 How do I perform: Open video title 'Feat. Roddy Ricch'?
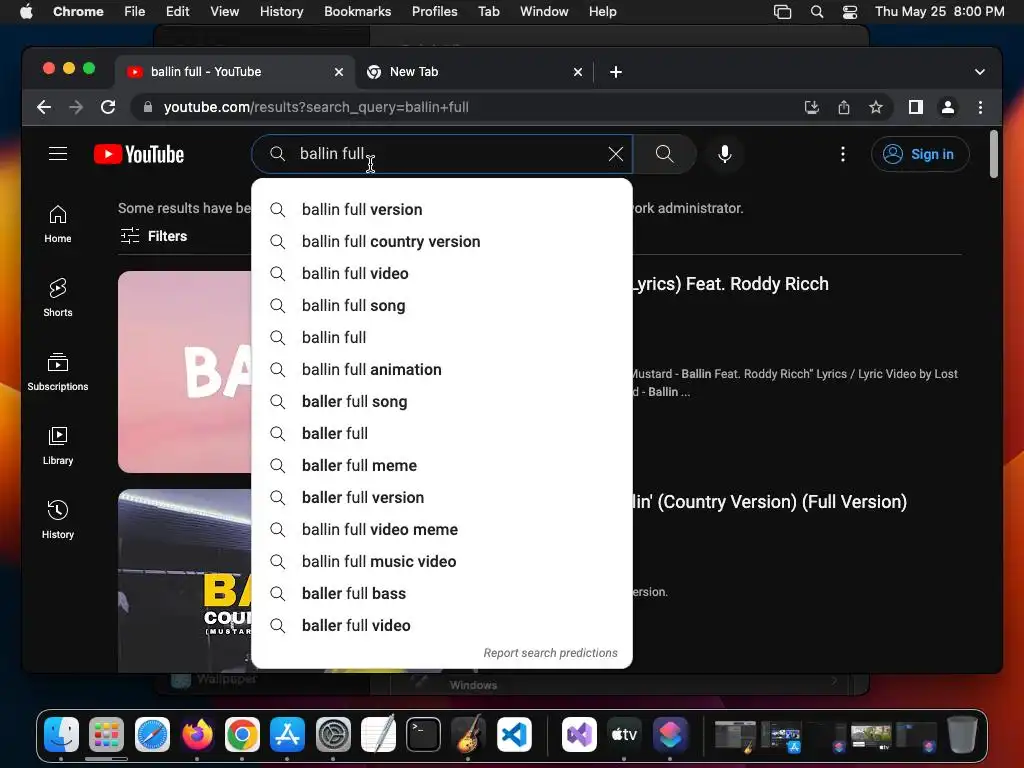pyautogui.click(x=730, y=284)
